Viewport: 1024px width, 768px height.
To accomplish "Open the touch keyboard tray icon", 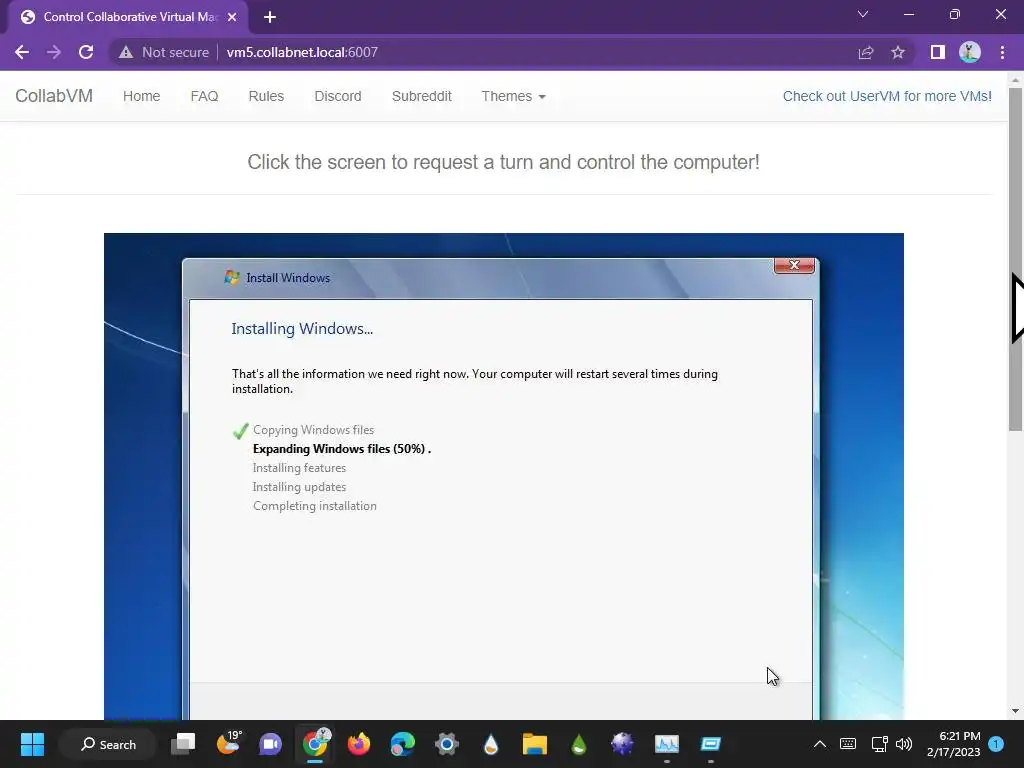I will tap(848, 744).
